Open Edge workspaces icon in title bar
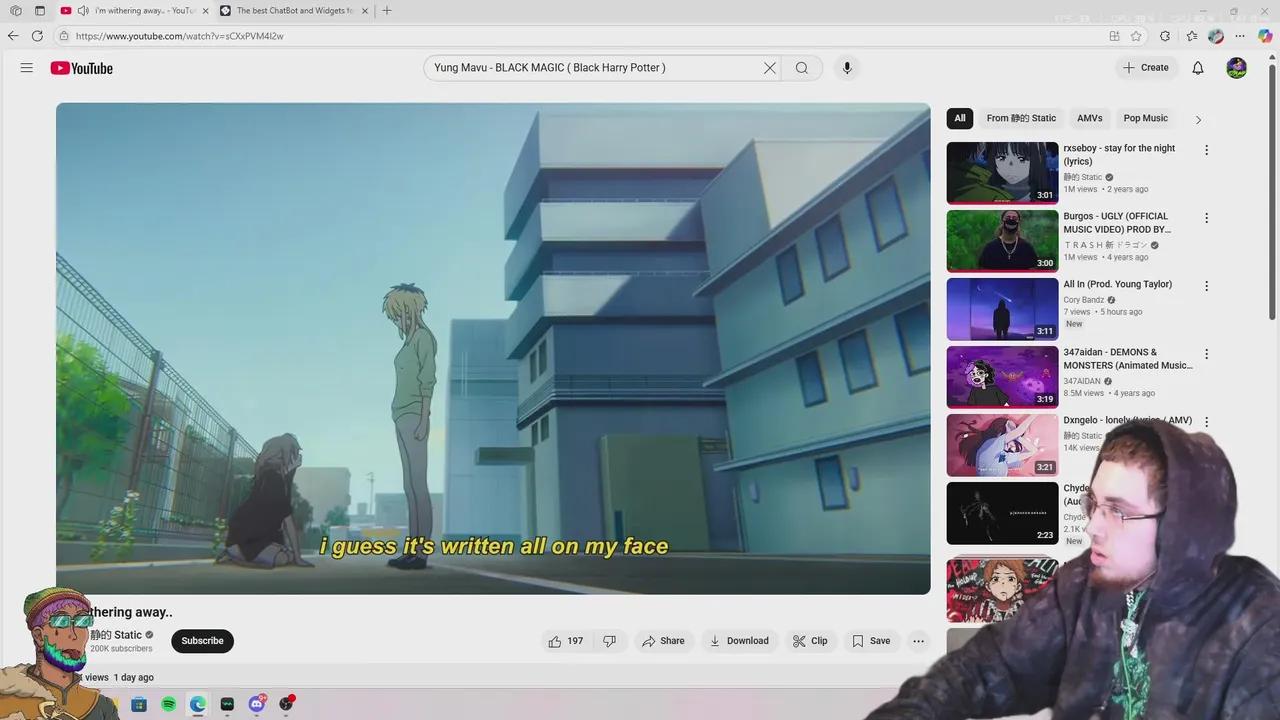This screenshot has height=720, width=1280. pos(15,11)
